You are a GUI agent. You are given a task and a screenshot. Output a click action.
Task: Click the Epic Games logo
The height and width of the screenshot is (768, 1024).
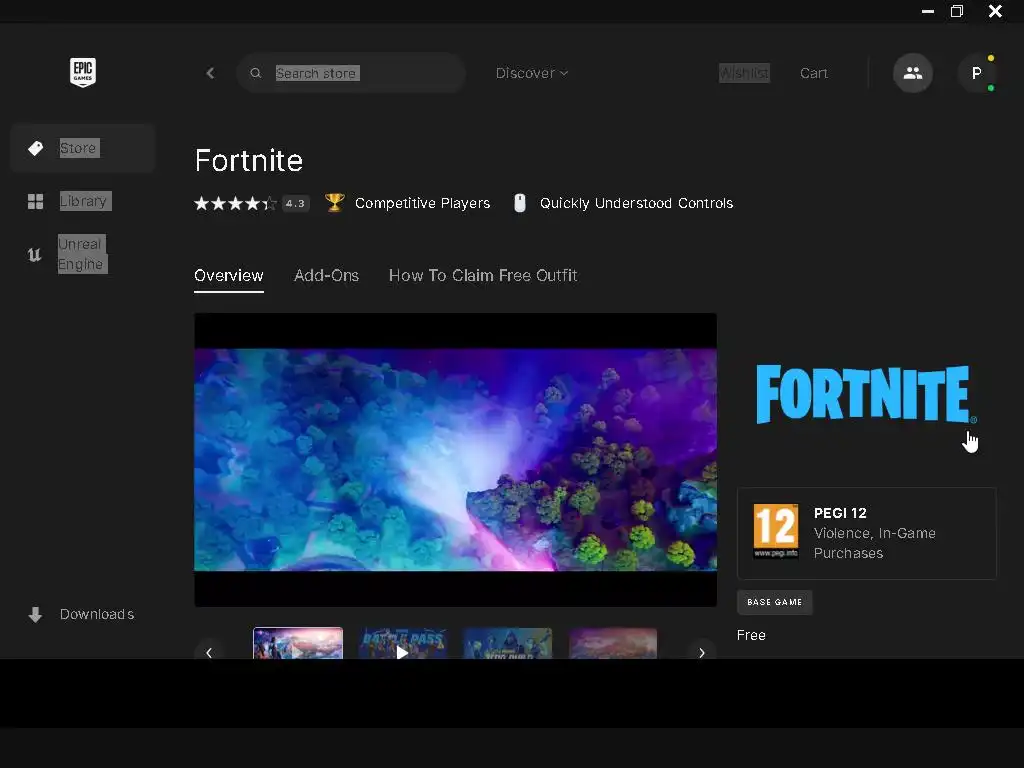pos(83,72)
